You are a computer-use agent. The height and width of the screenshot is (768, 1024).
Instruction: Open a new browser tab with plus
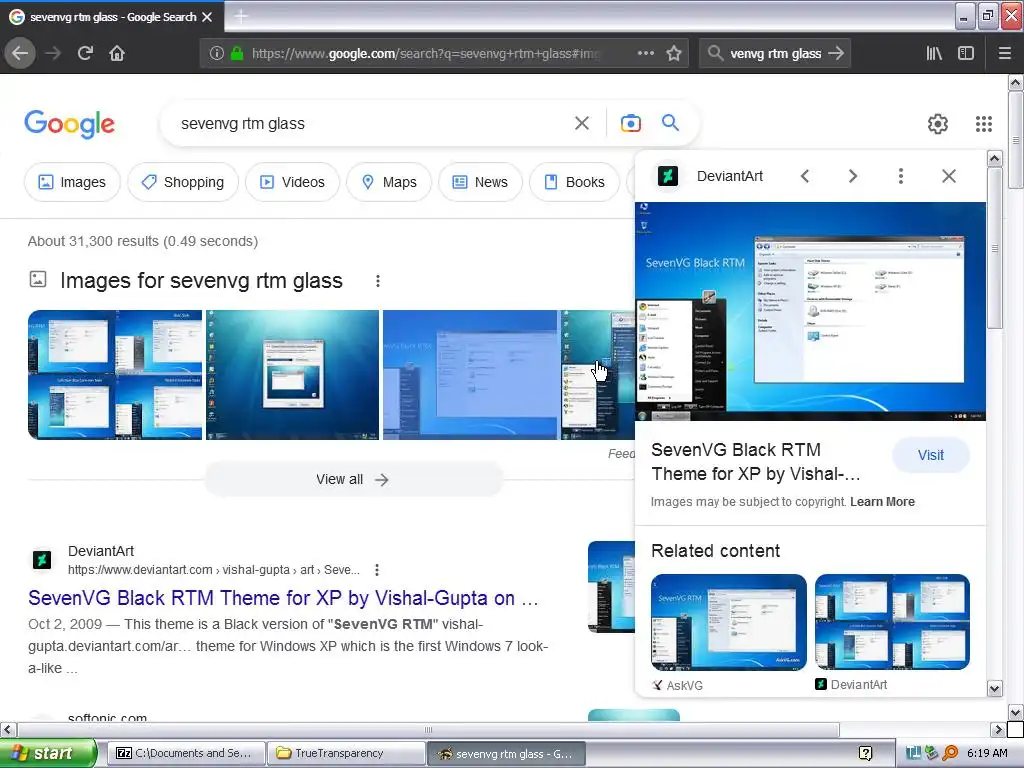(x=240, y=17)
